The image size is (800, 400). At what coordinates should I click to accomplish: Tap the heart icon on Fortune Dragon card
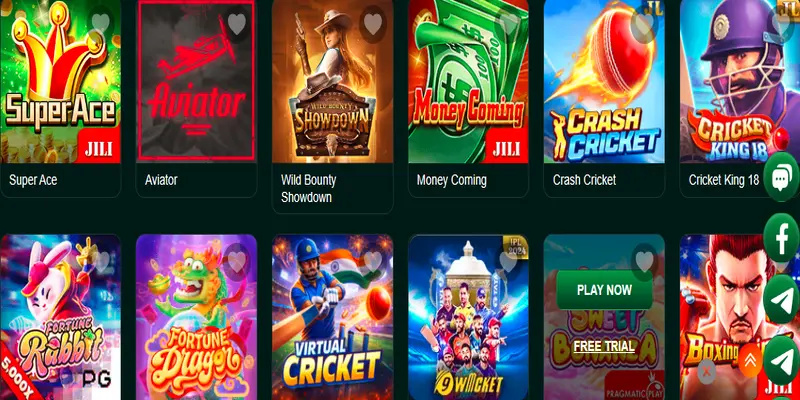237,262
